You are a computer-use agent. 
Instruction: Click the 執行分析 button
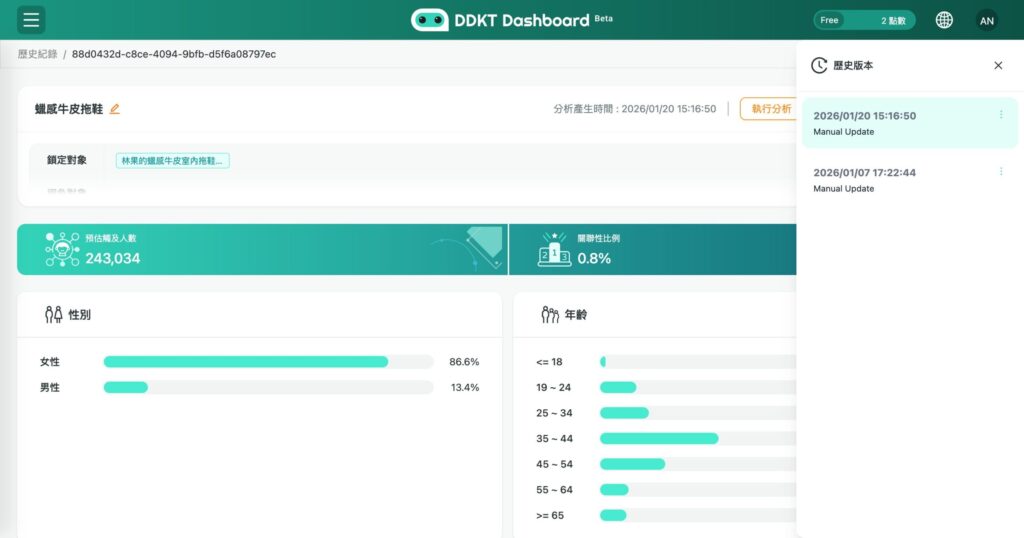769,108
